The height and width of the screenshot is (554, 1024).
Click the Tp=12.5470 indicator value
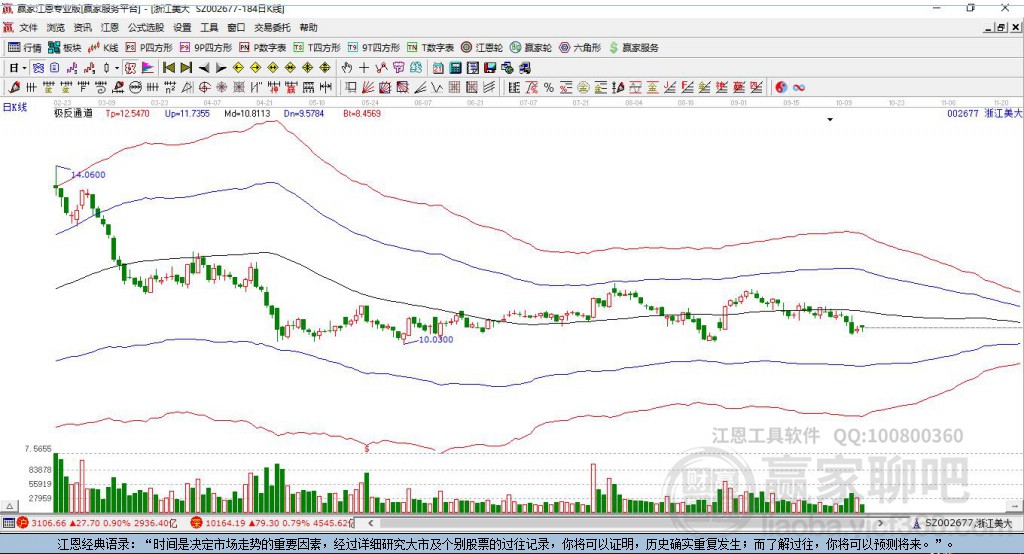click(127, 113)
